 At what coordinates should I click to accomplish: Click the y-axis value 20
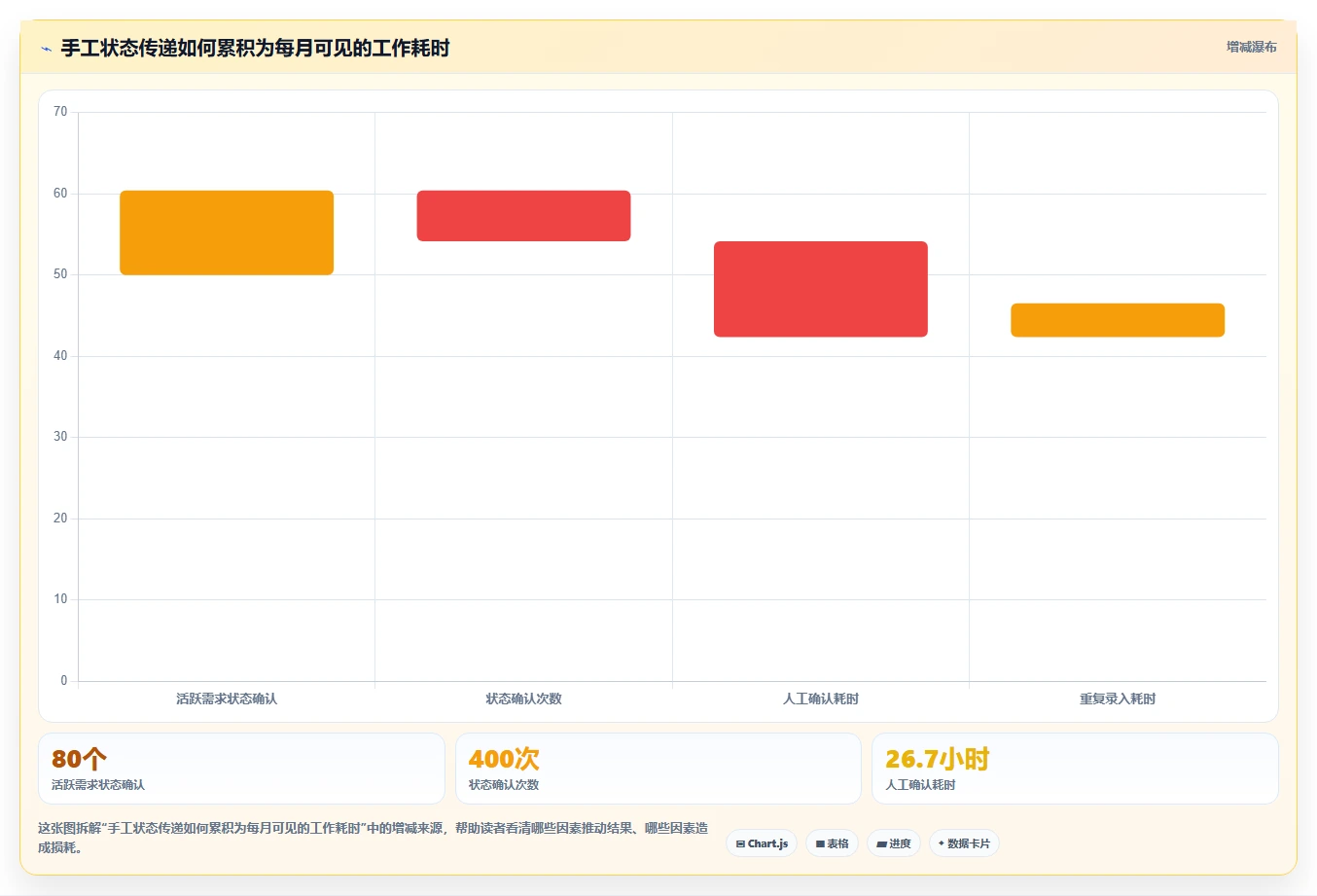point(60,519)
